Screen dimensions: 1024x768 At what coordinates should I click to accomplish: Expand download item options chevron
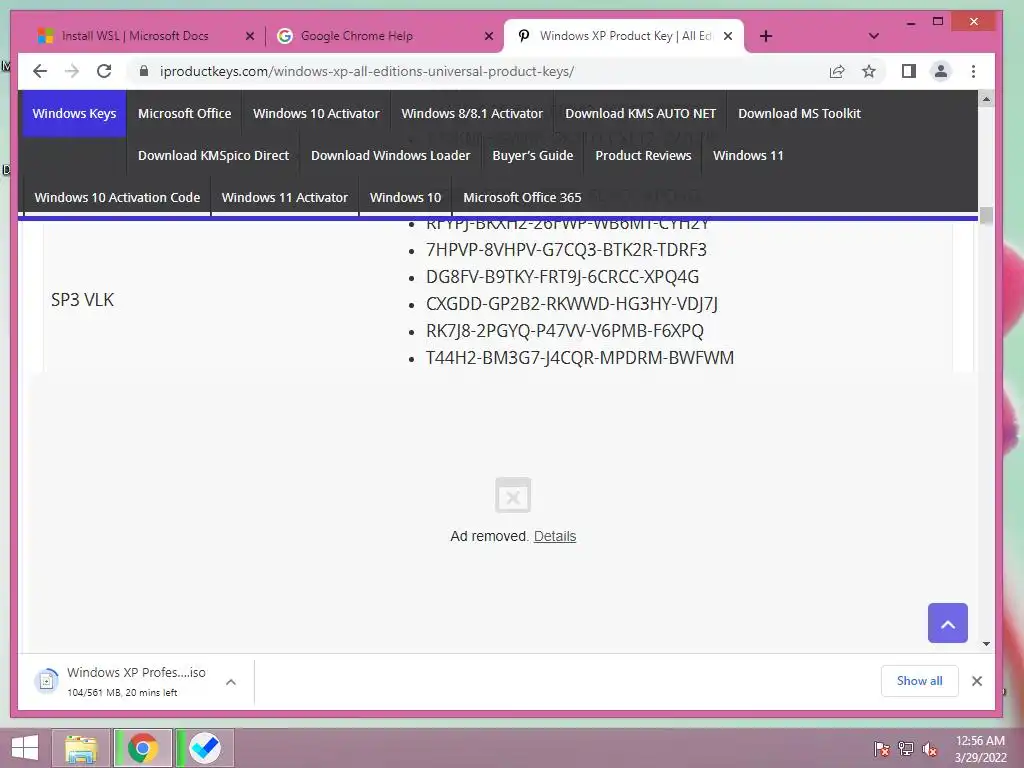click(231, 682)
